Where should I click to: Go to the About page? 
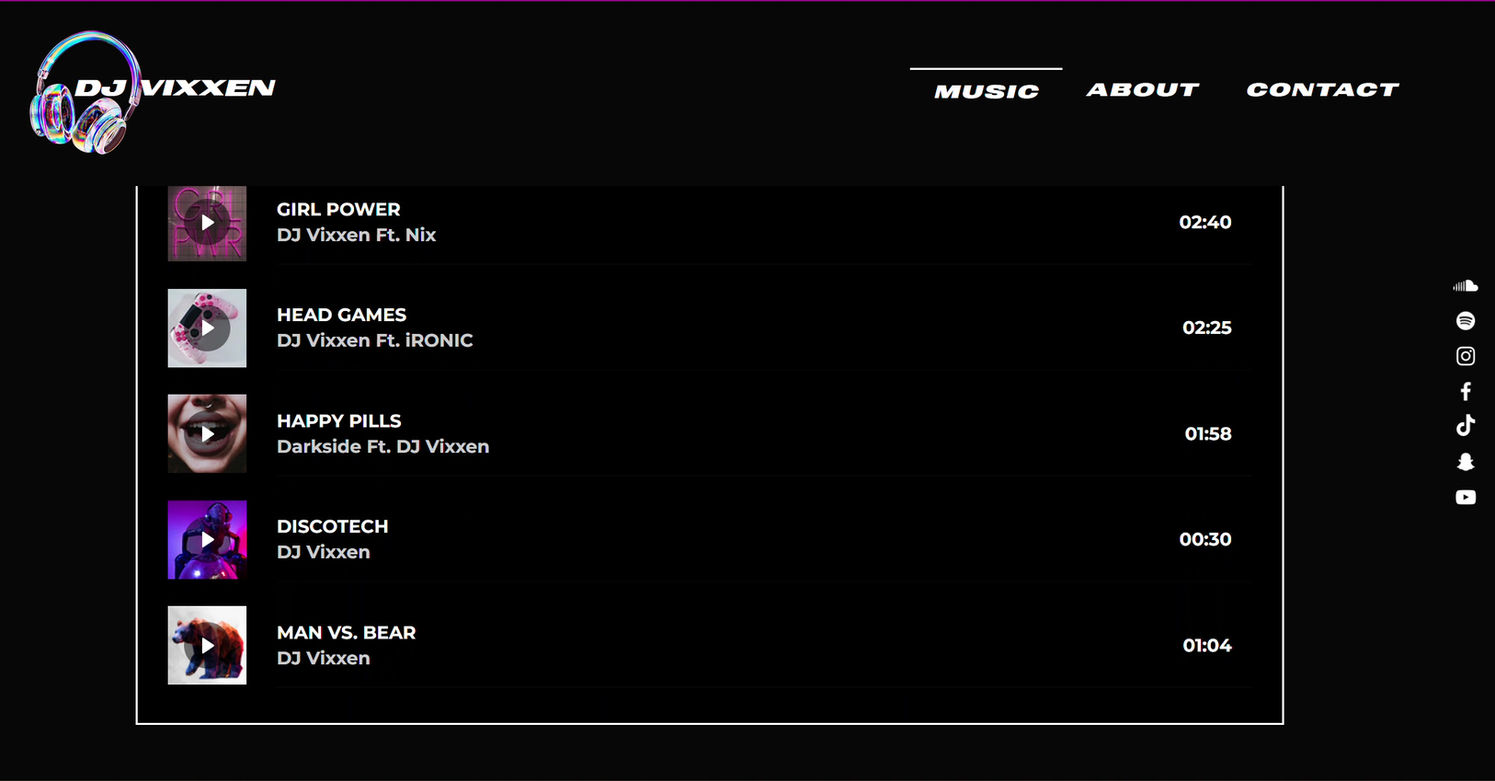tap(1142, 90)
